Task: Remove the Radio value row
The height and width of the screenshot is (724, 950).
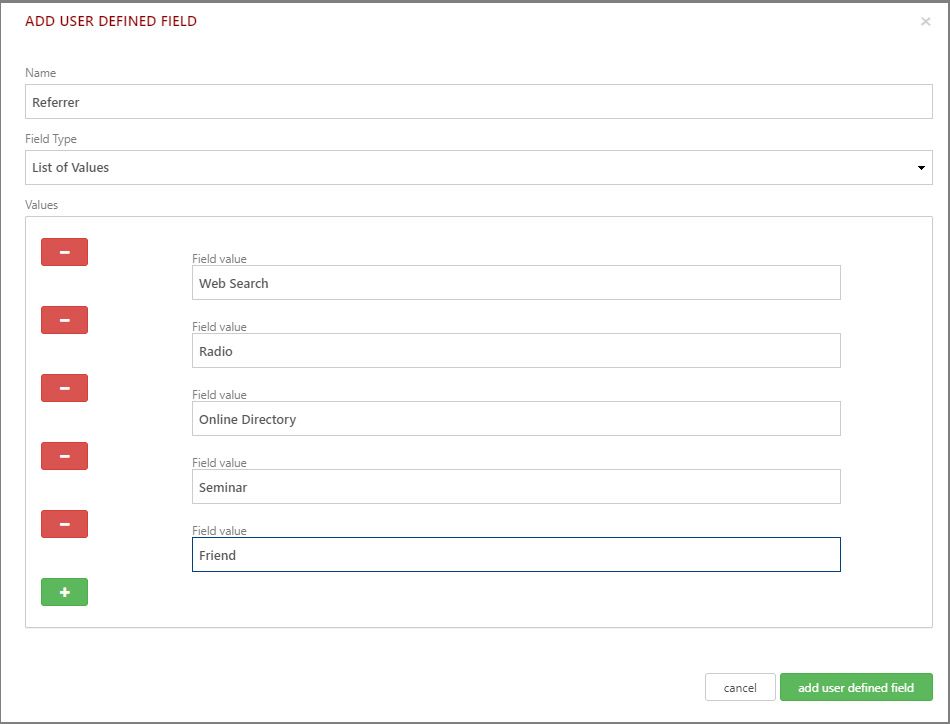Action: (64, 320)
